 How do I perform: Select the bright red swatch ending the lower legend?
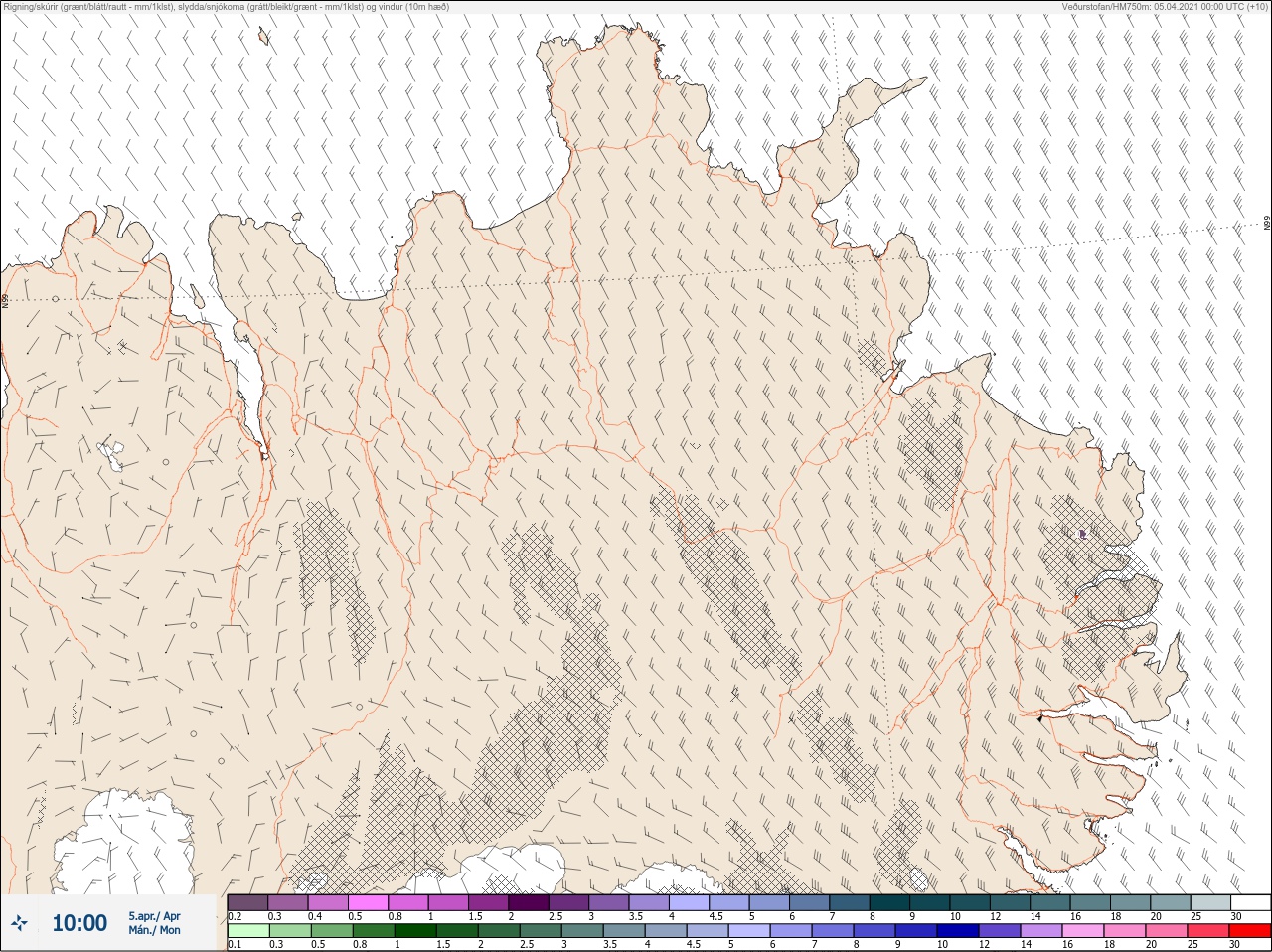[1250, 931]
